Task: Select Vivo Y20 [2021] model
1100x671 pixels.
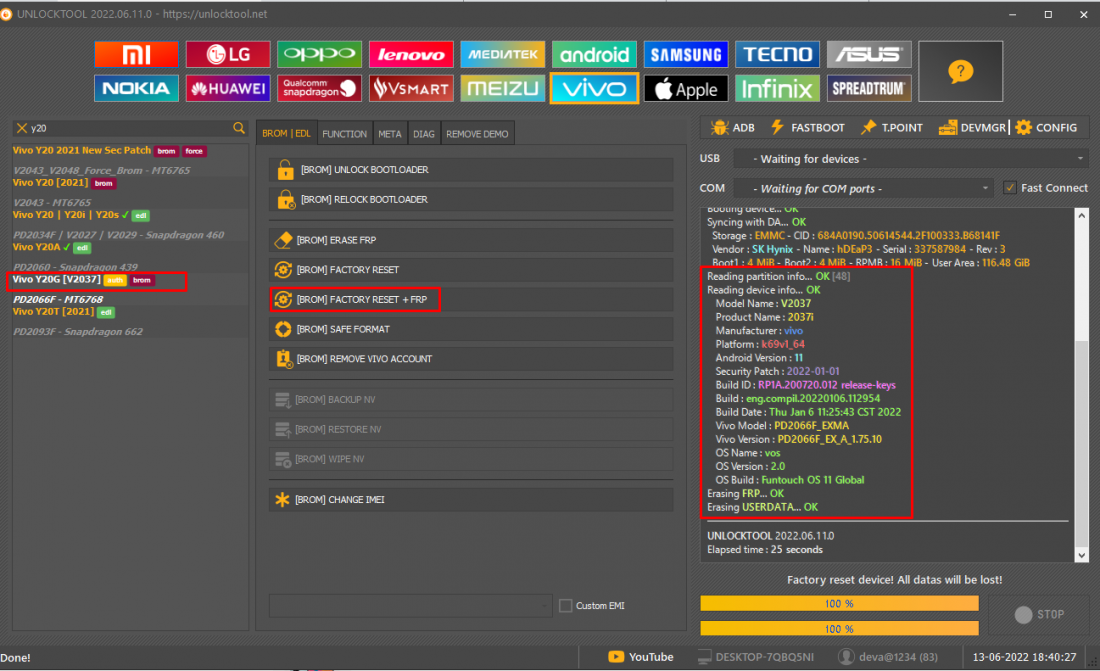Action: [51, 182]
